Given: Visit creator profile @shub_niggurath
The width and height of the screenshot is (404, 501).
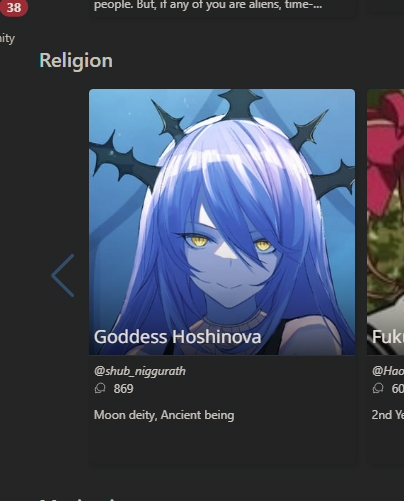Looking at the screenshot, I should 140,371.
